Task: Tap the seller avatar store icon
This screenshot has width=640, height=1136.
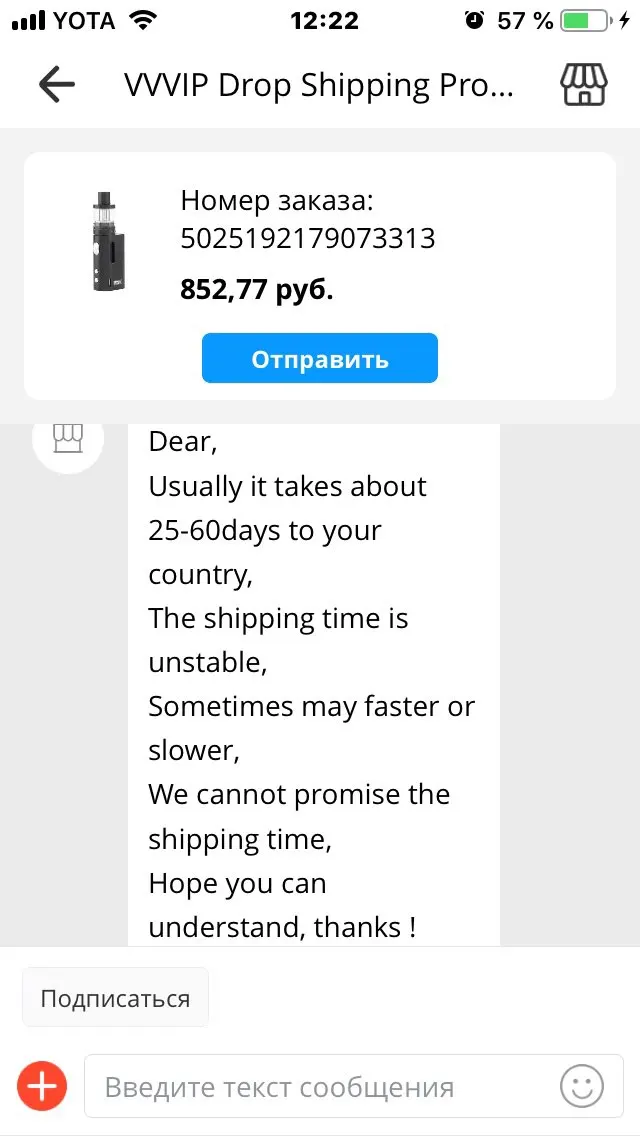Action: pyautogui.click(x=68, y=437)
